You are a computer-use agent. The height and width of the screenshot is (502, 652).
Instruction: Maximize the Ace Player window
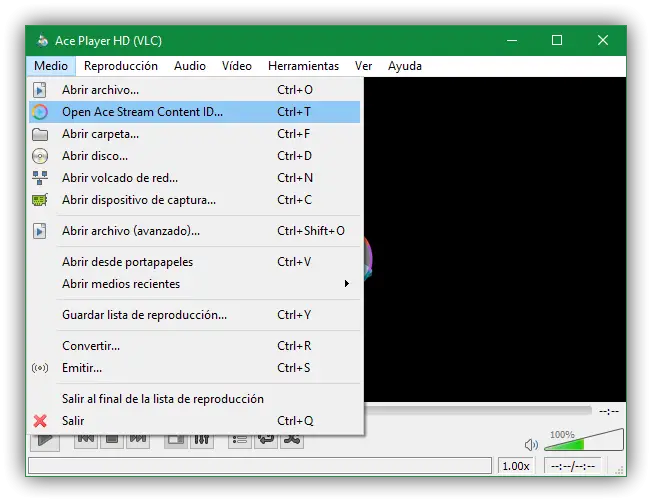557,40
